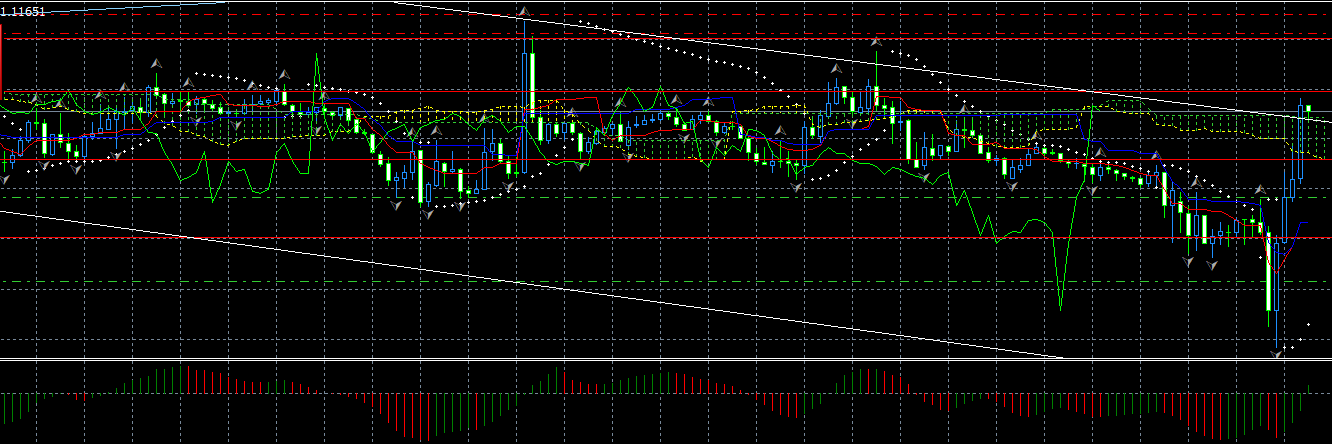Click the 1.11651 price label
1332x444 pixels.
tap(23, 11)
